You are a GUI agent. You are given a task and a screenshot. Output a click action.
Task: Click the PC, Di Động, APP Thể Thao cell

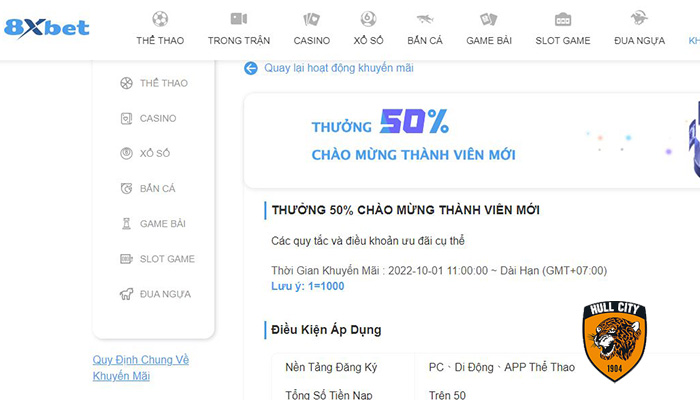coord(501,367)
